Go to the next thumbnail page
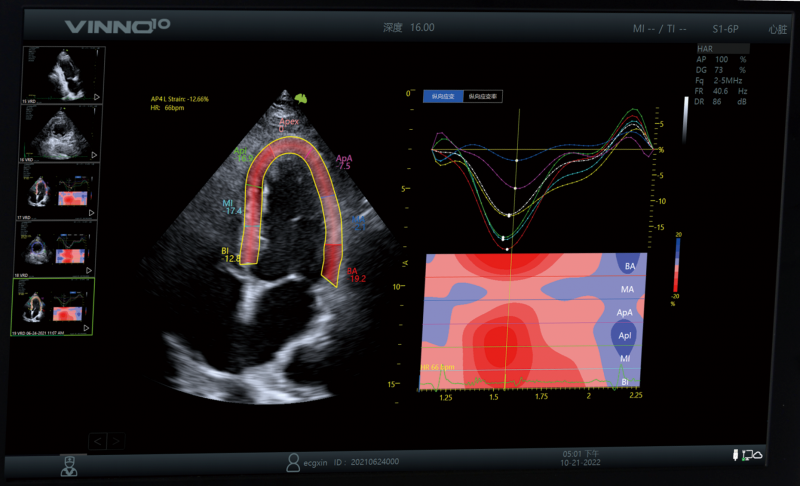Viewport: 800px width, 486px height. 116,440
